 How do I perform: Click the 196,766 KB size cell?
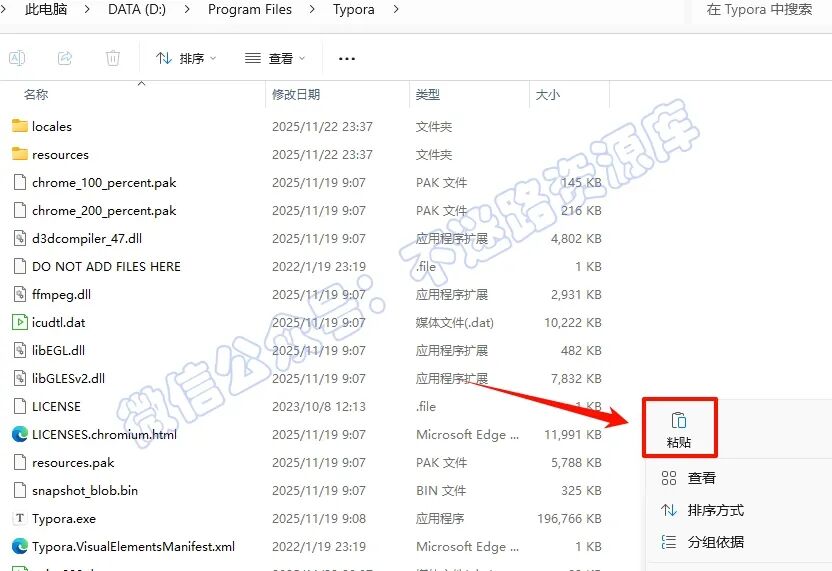pyautogui.click(x=569, y=518)
